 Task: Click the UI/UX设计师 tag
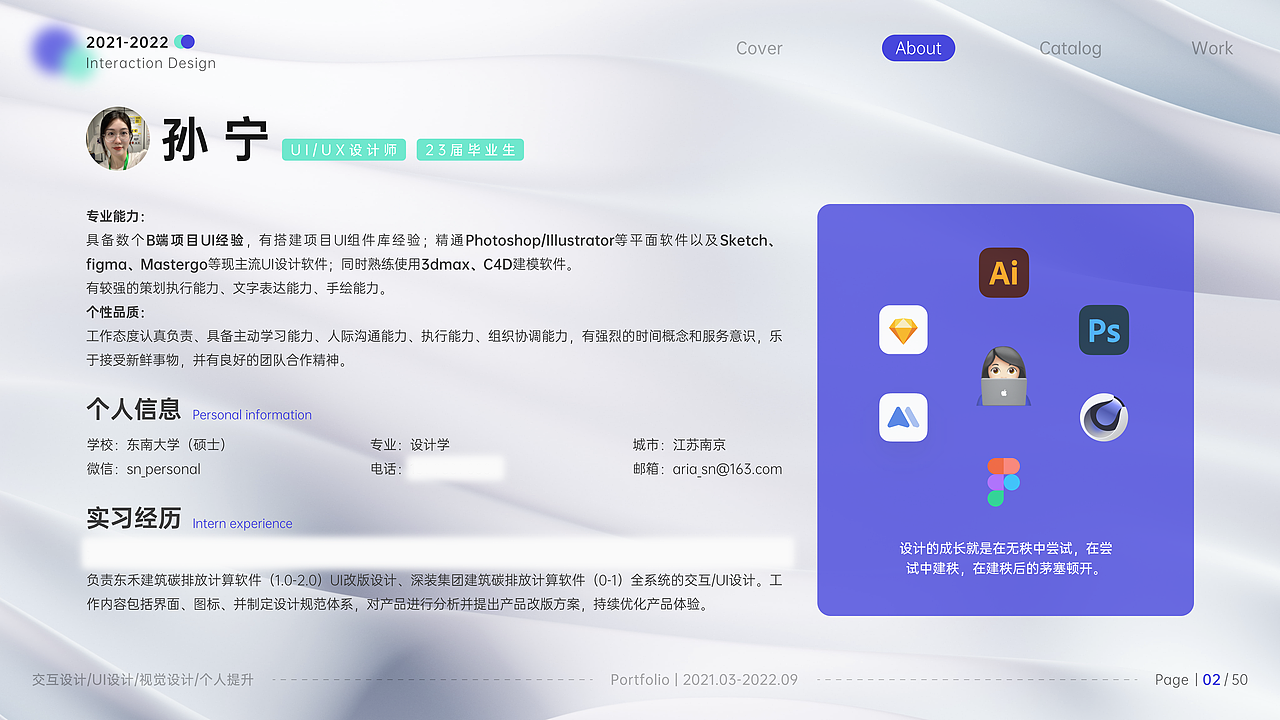coord(344,150)
